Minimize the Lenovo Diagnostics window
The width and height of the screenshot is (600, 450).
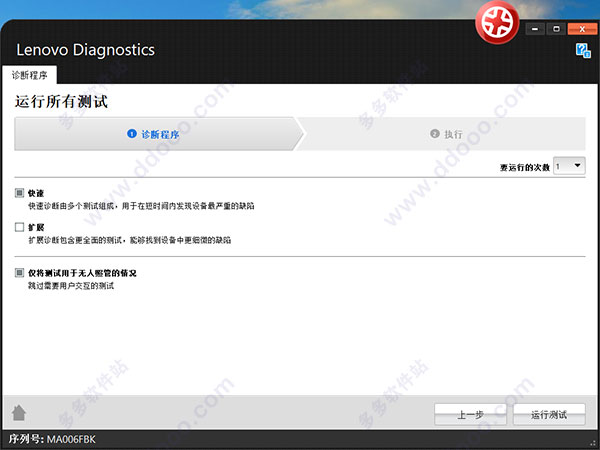[x=535, y=30]
